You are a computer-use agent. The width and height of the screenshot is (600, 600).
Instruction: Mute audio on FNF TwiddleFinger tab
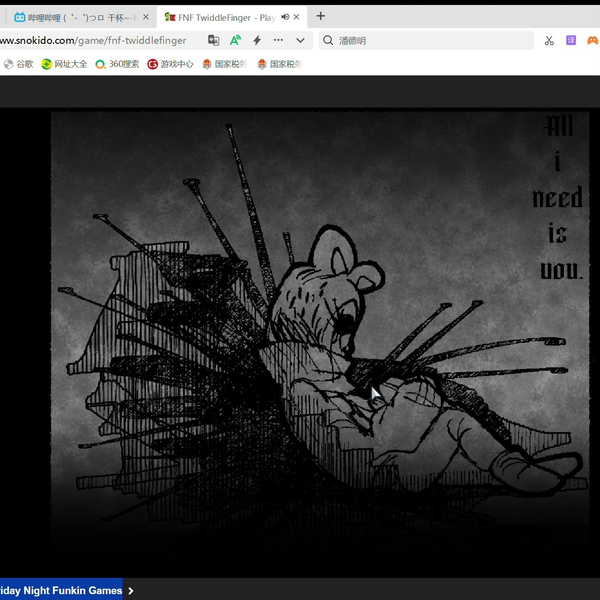pos(285,17)
